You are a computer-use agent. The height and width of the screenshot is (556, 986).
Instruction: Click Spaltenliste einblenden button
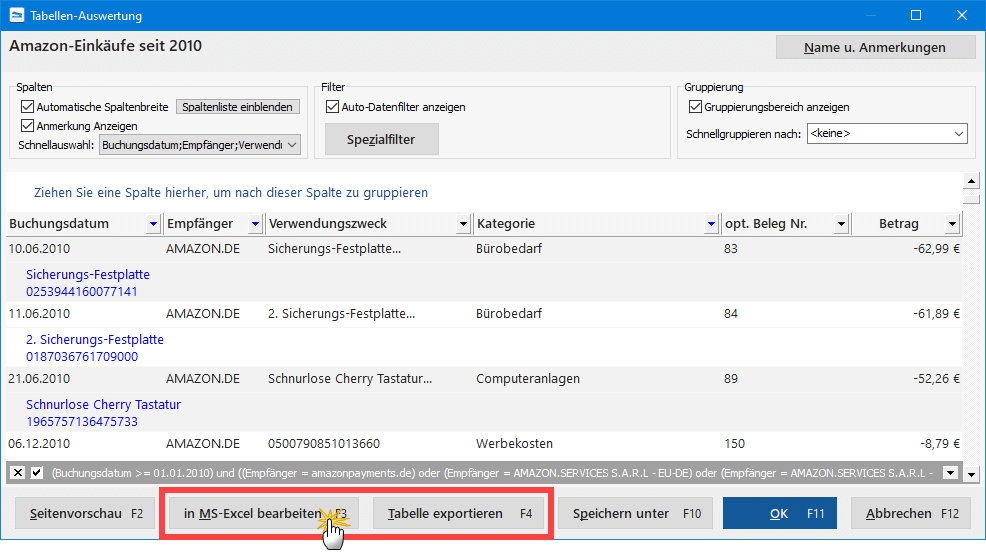(238, 107)
